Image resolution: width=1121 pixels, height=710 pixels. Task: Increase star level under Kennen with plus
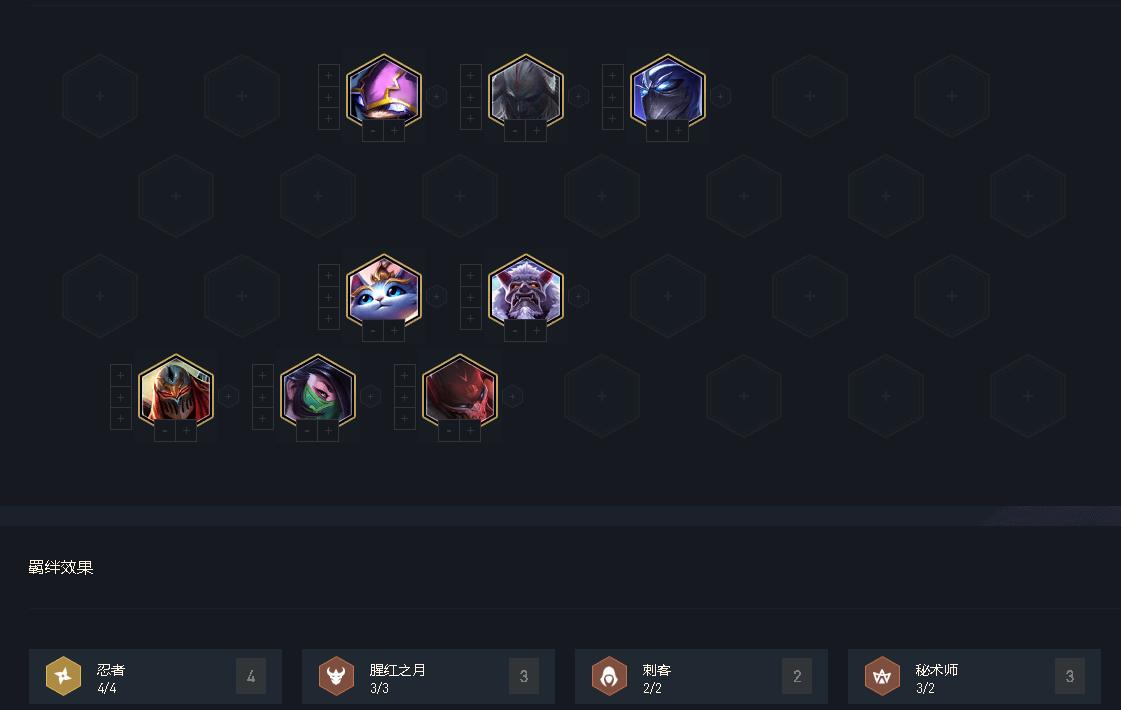point(394,131)
